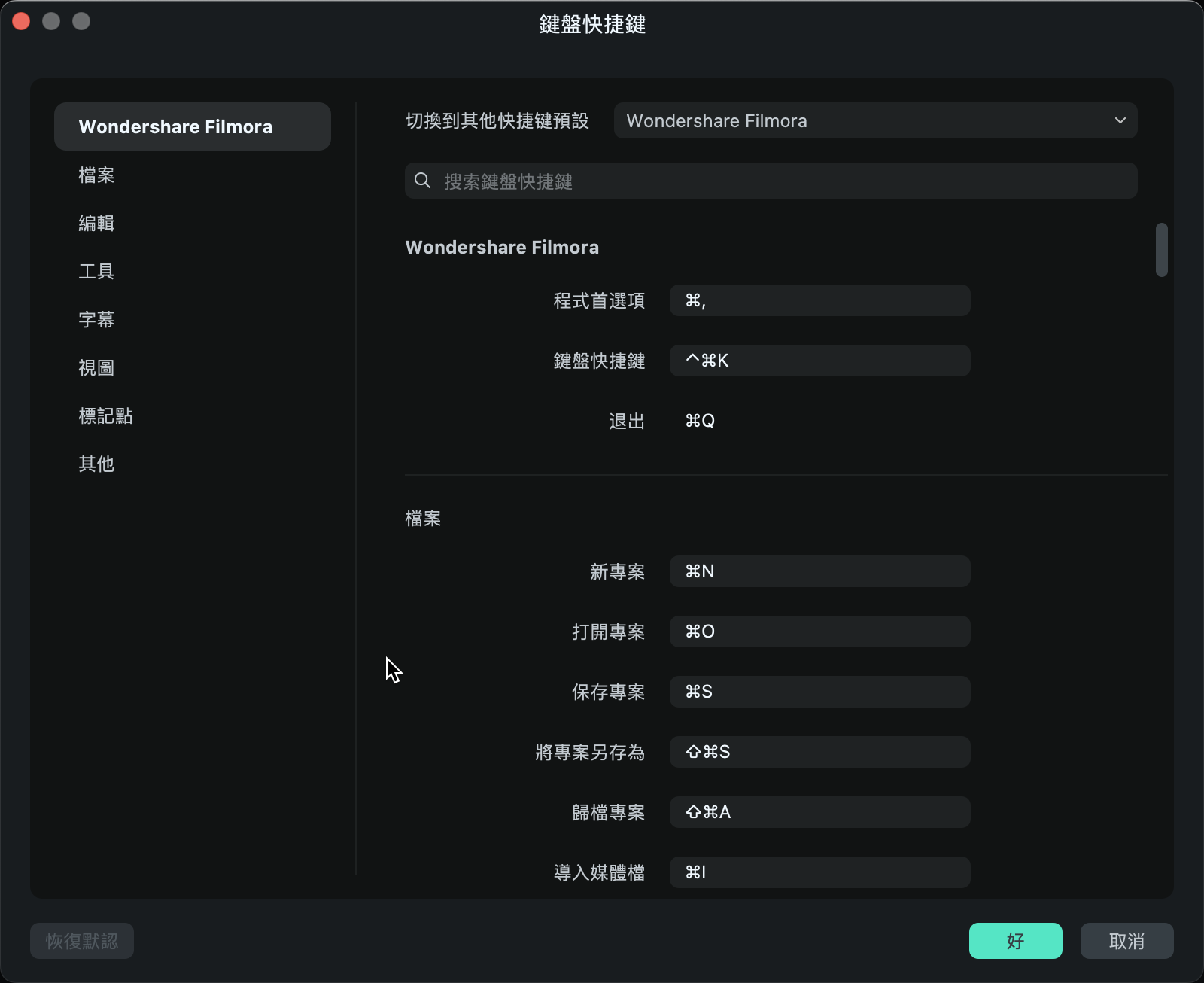Confirm with the 好 button
Viewport: 1204px width, 983px height.
1016,941
